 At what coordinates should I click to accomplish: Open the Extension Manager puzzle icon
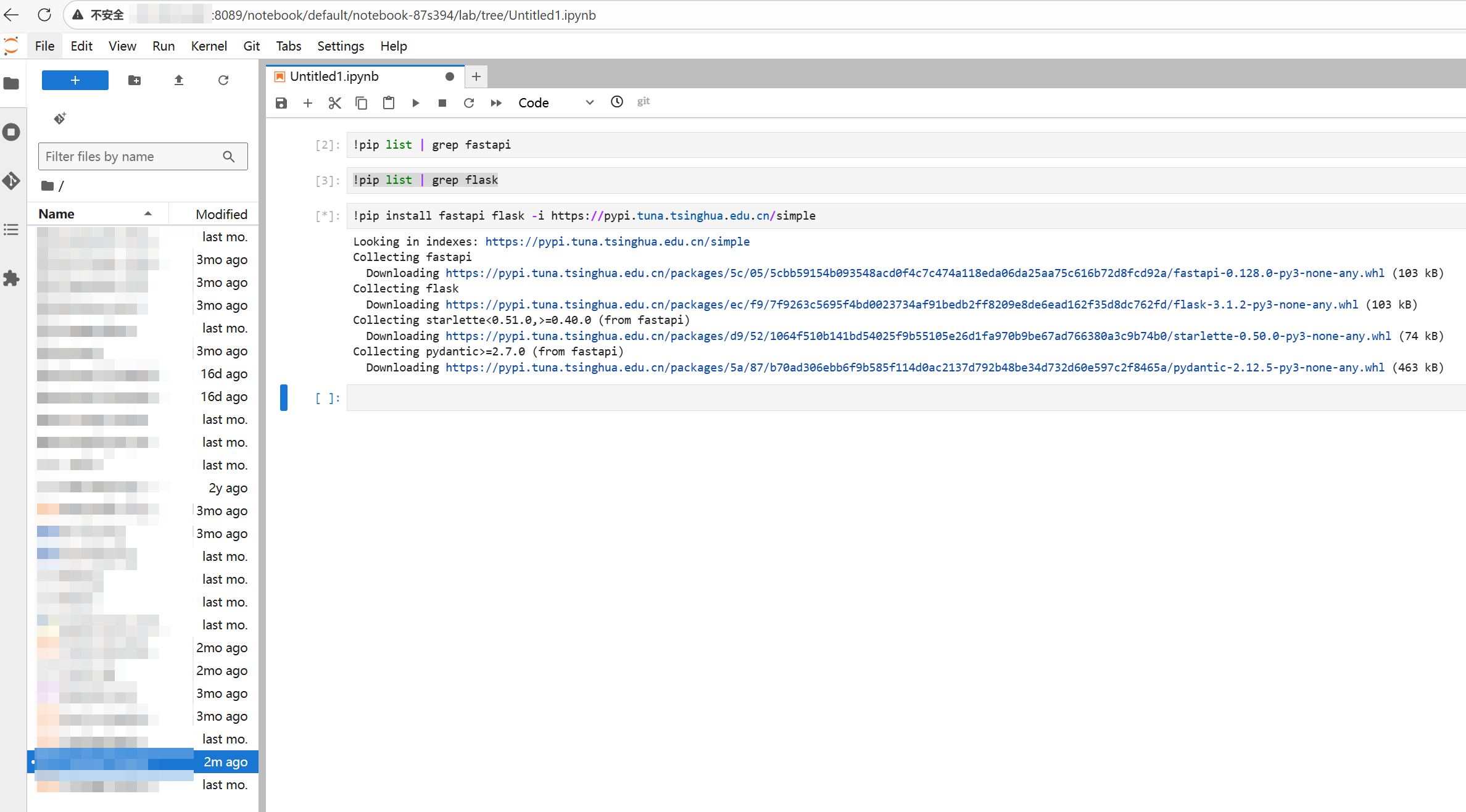pos(11,278)
